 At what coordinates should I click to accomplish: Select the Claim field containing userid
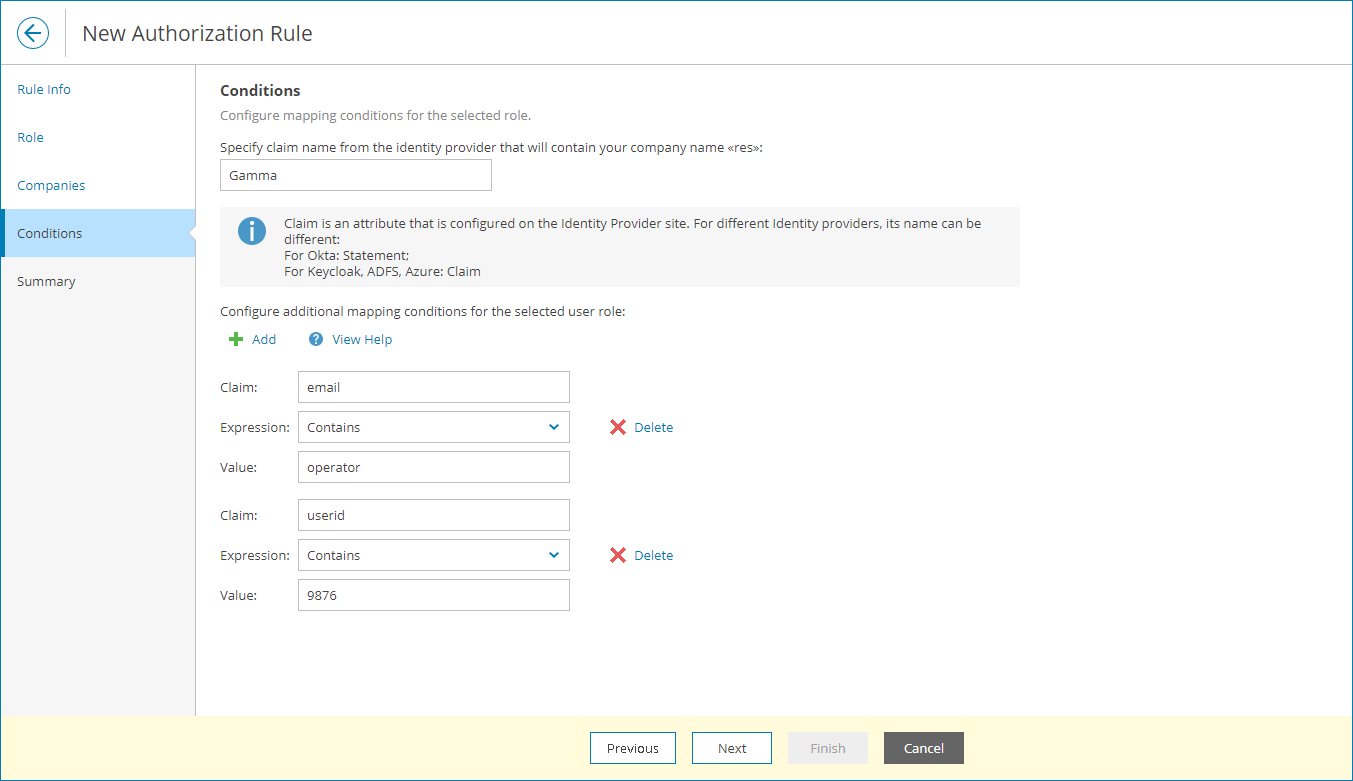click(434, 515)
